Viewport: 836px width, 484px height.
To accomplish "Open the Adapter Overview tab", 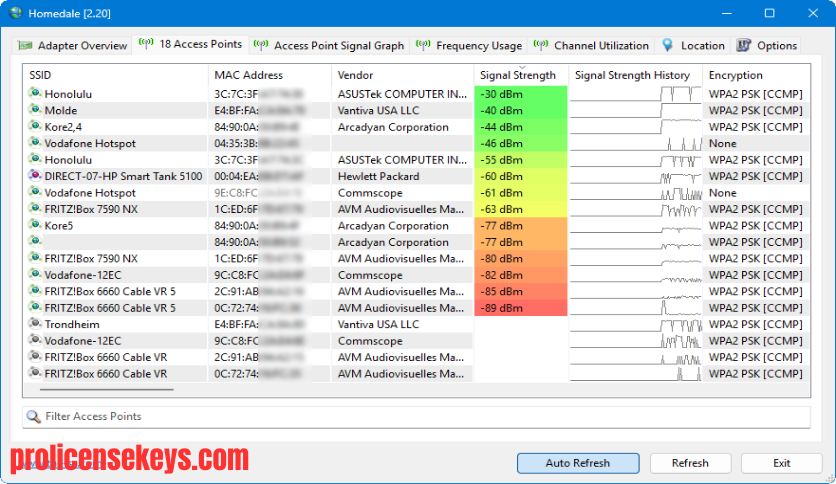I will pos(72,45).
